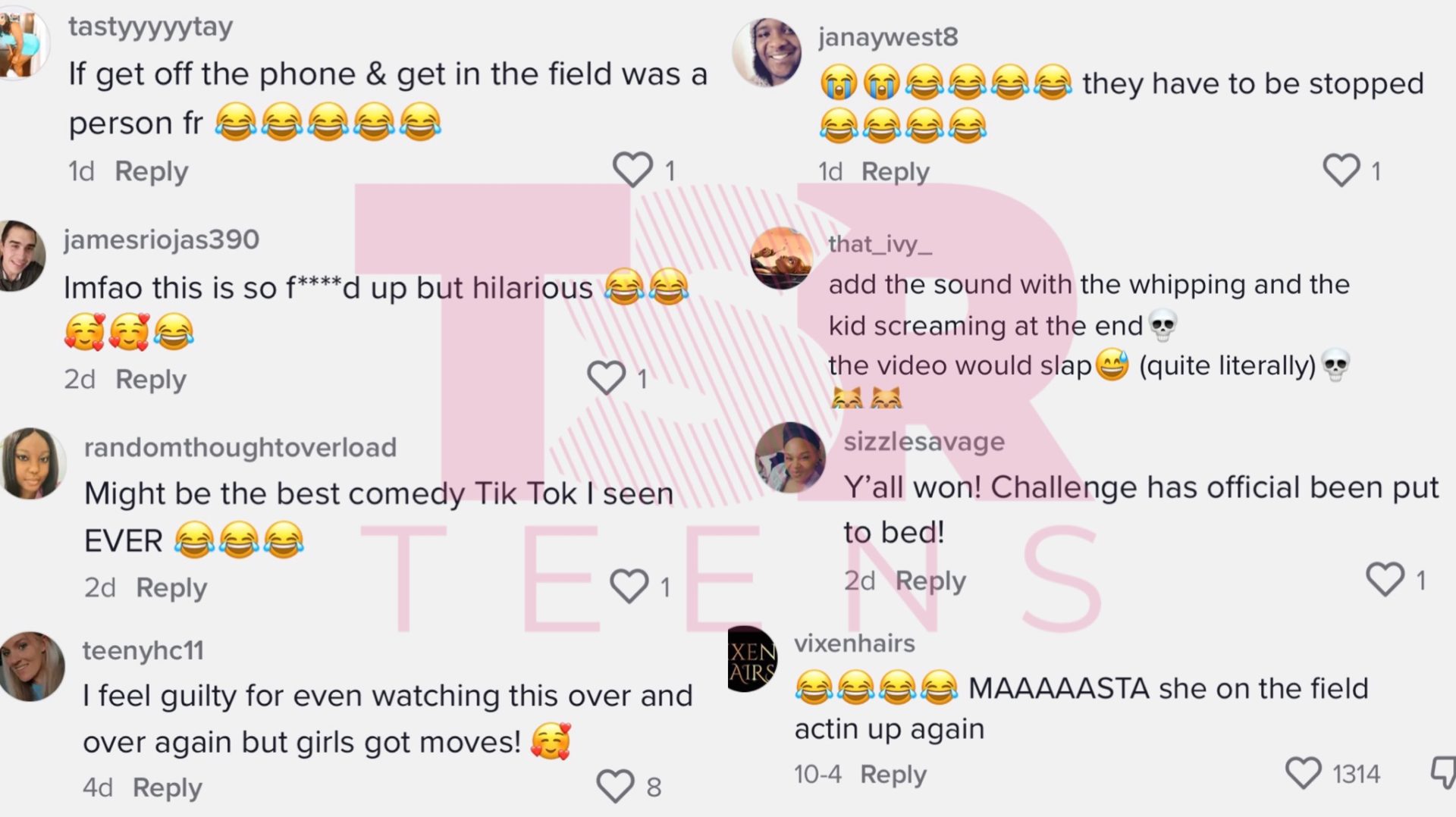1456x817 pixels.
Task: View janaywest8's profile picture
Action: 767,52
